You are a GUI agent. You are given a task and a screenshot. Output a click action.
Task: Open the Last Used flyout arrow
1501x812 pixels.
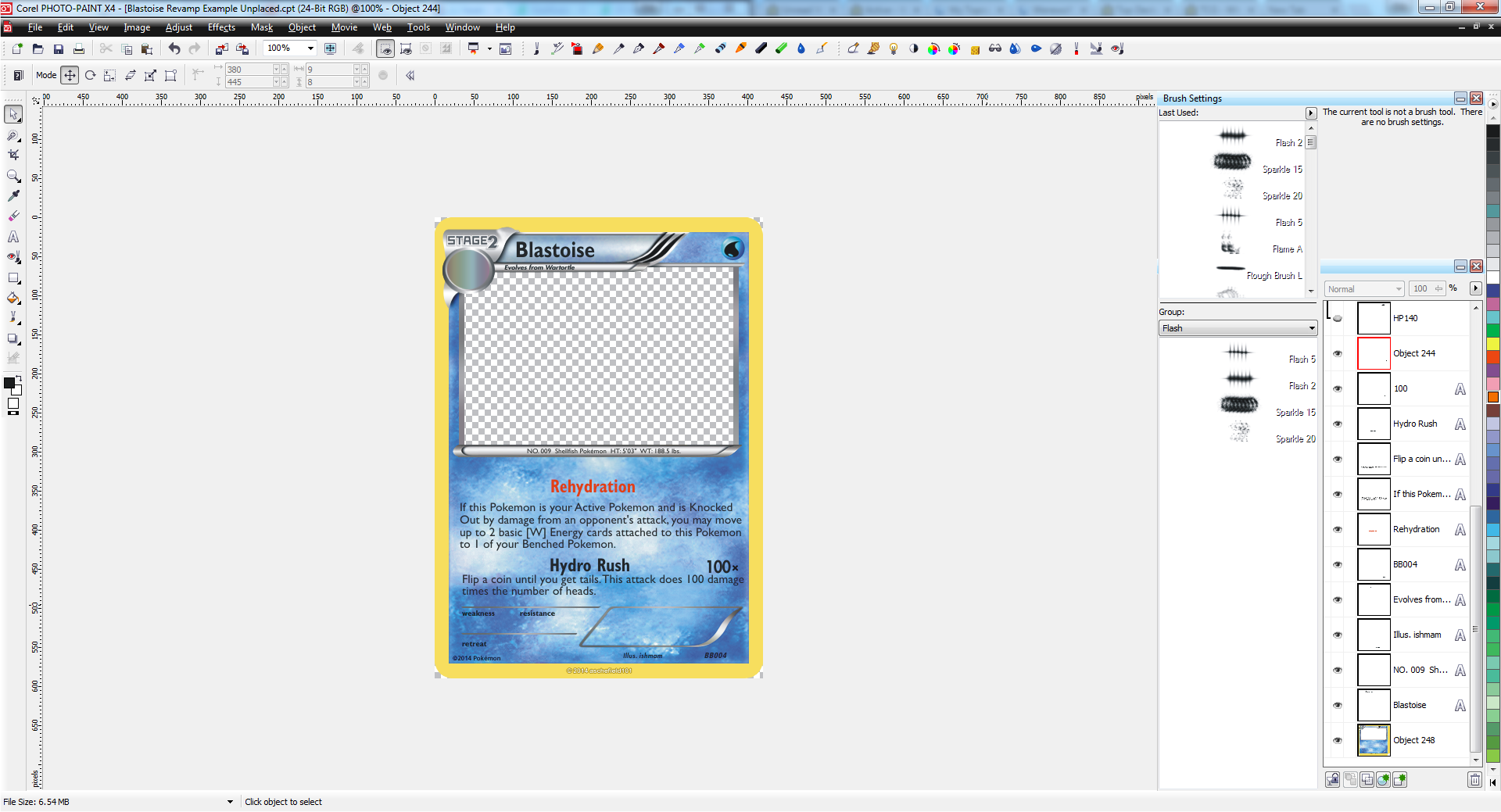(1311, 113)
